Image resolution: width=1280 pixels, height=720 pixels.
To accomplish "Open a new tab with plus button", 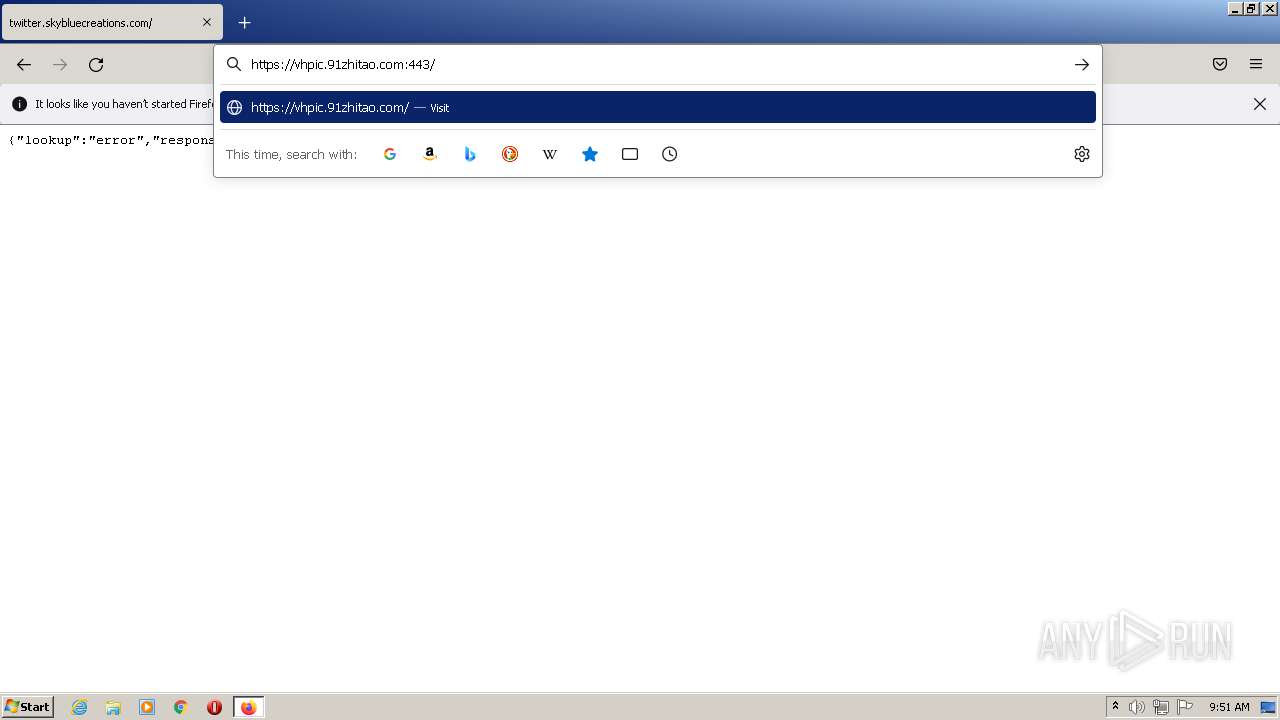I will pyautogui.click(x=244, y=22).
